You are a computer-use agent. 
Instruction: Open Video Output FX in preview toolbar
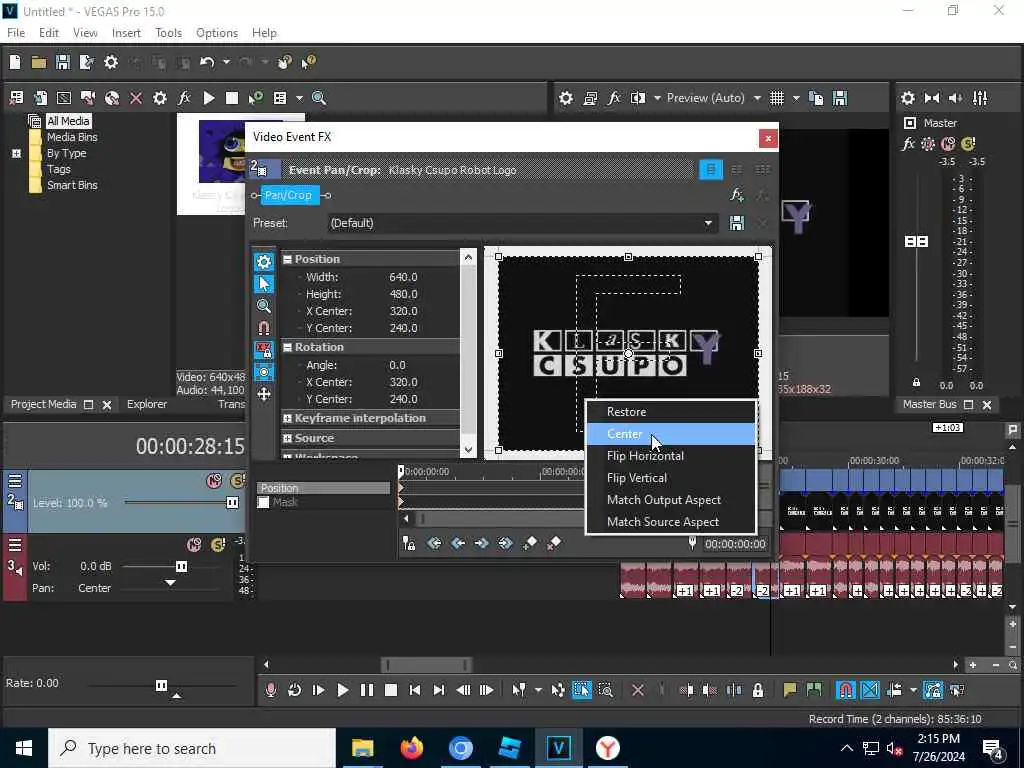point(614,98)
